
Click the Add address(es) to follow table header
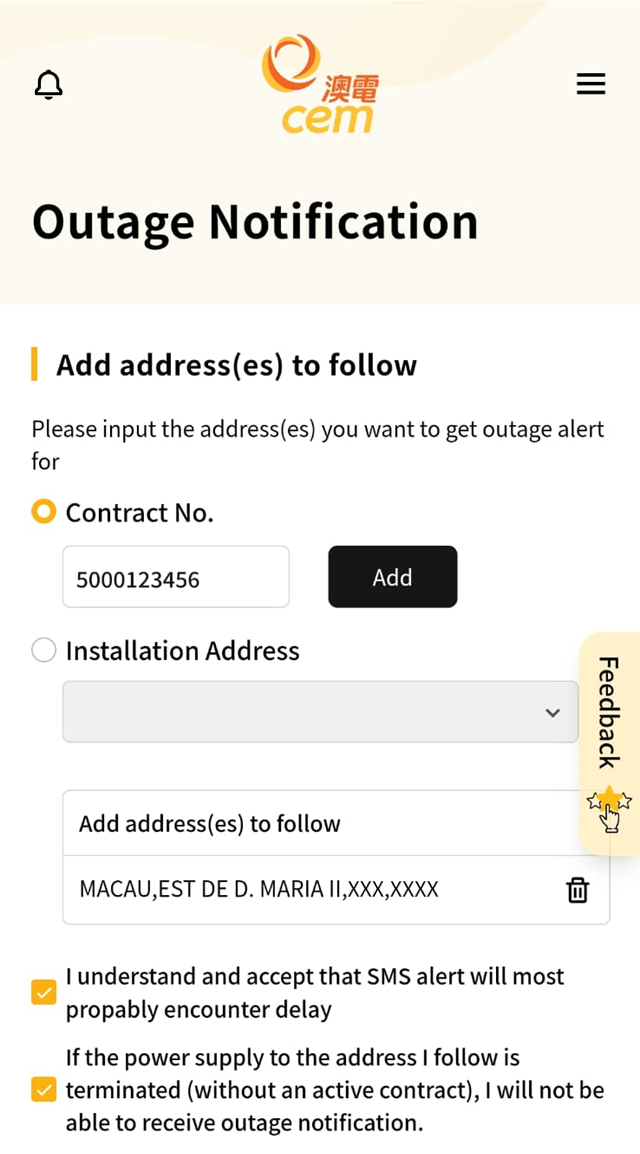(336, 823)
